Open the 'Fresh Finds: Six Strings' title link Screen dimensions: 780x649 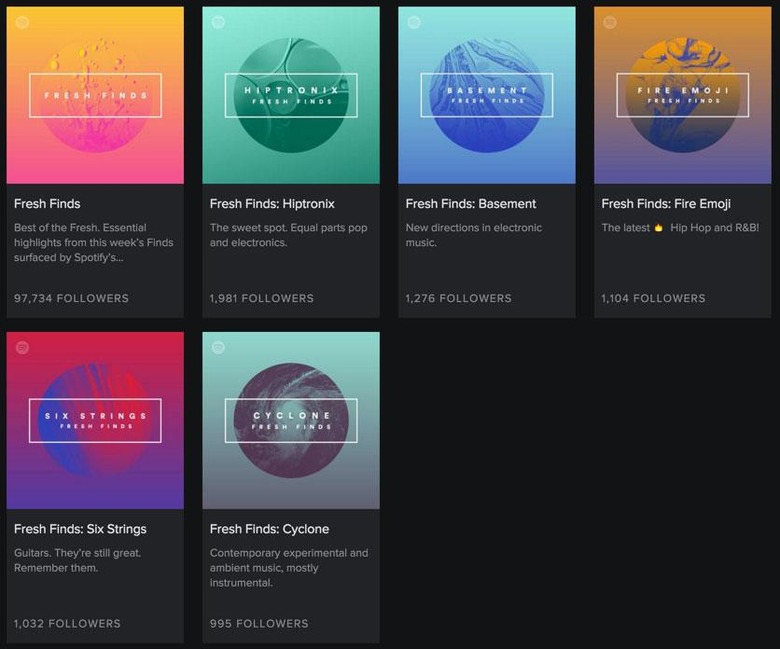(80, 529)
